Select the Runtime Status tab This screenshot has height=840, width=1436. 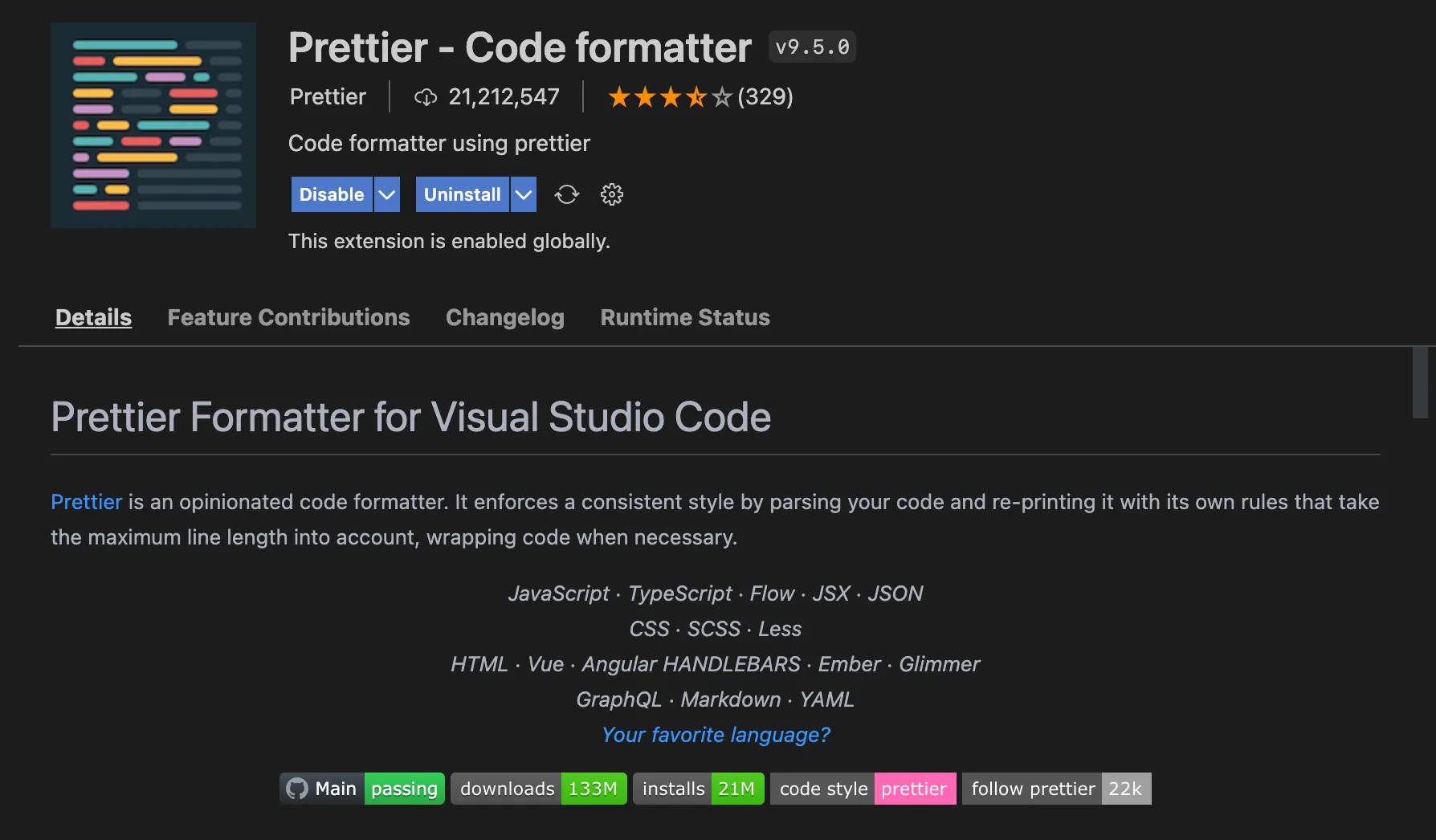(685, 317)
